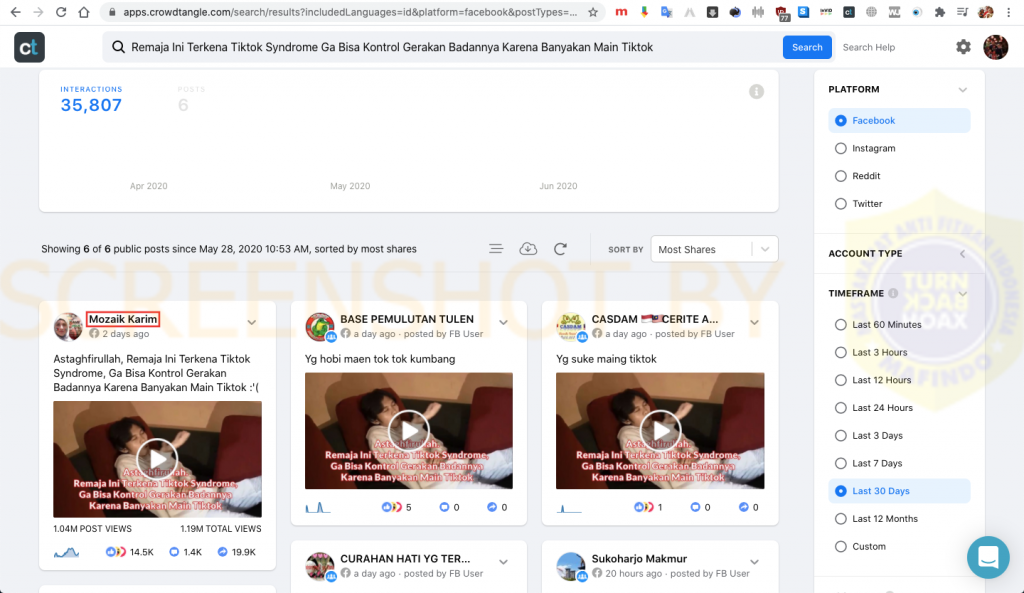Click the info icon on interactions chart
Viewport: 1024px width, 593px height.
point(756,91)
